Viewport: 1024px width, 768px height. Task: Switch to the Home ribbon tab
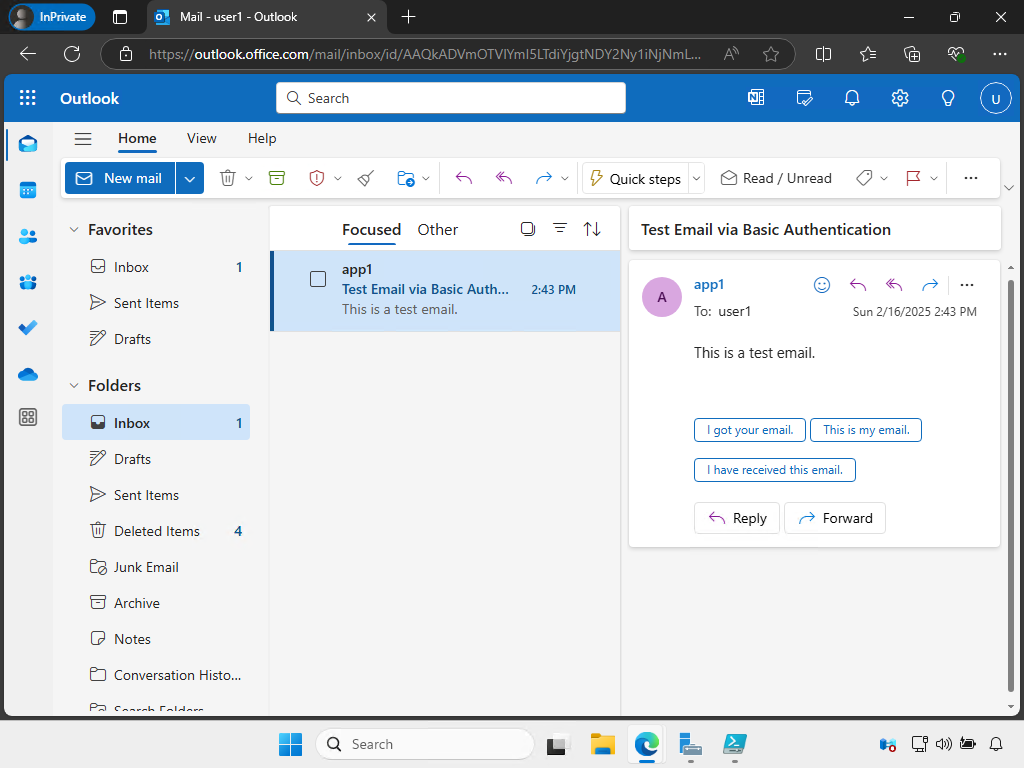coord(137,138)
